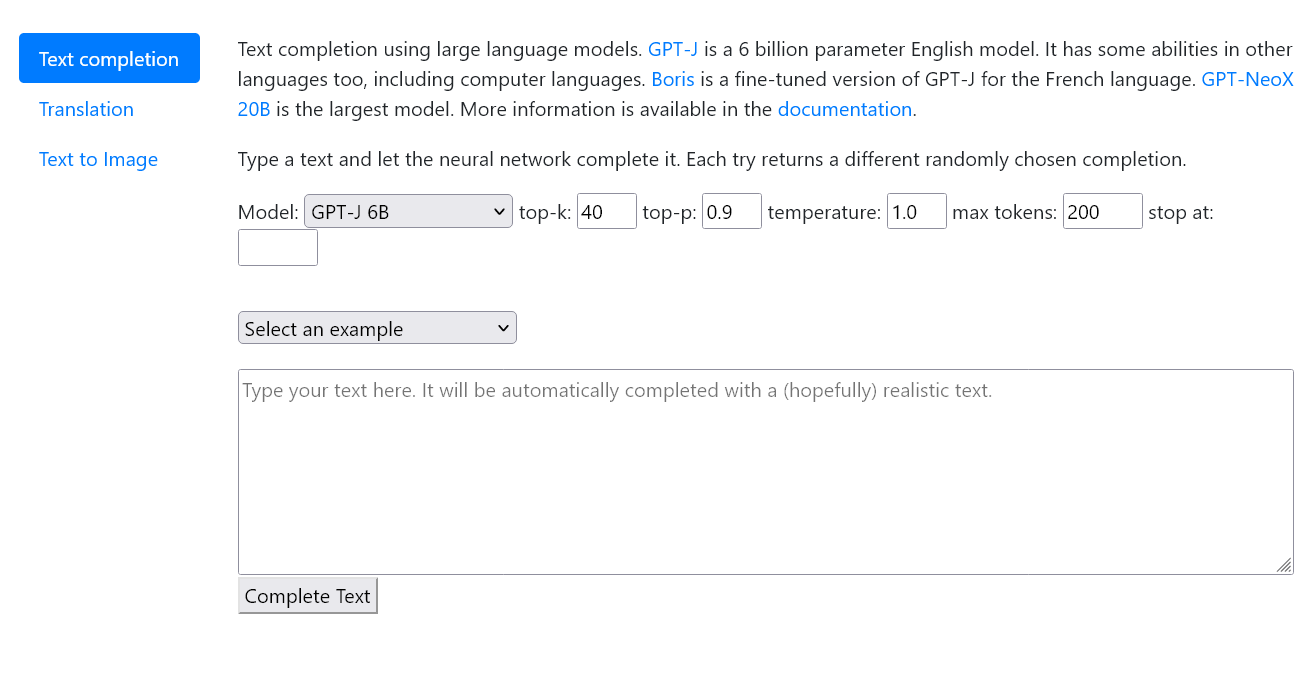Click the top-k input field
Screen dimensions: 1313x673
pyautogui.click(x=606, y=211)
